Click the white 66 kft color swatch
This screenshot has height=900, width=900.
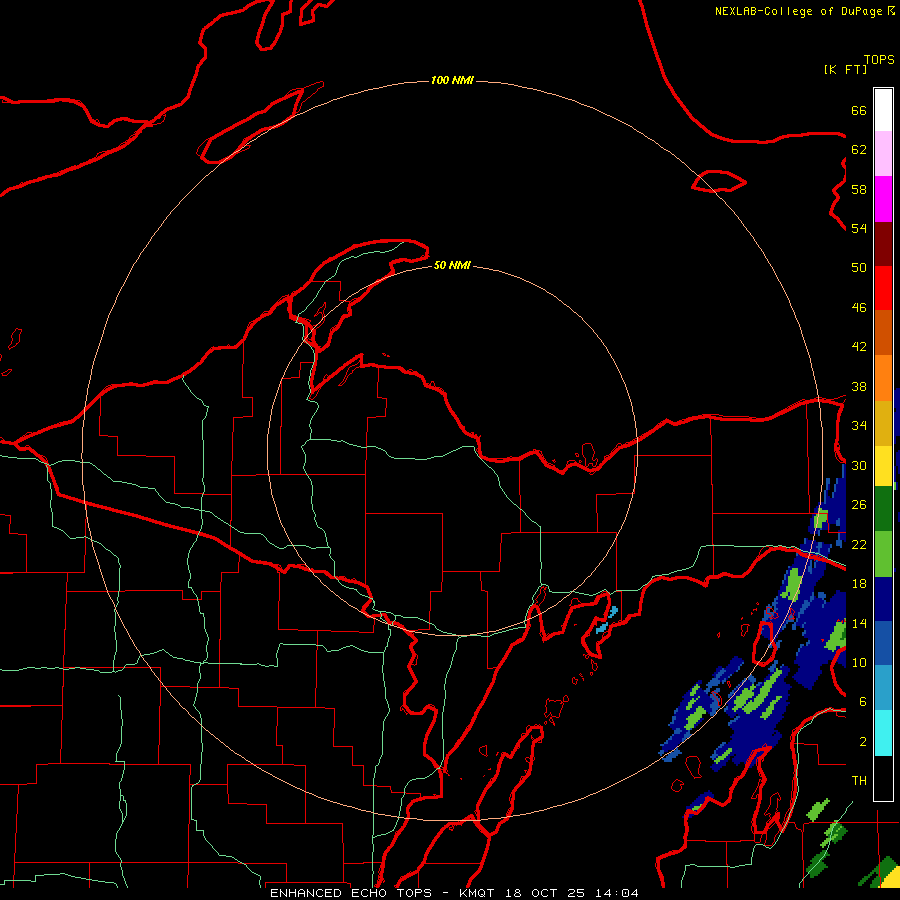point(883,110)
